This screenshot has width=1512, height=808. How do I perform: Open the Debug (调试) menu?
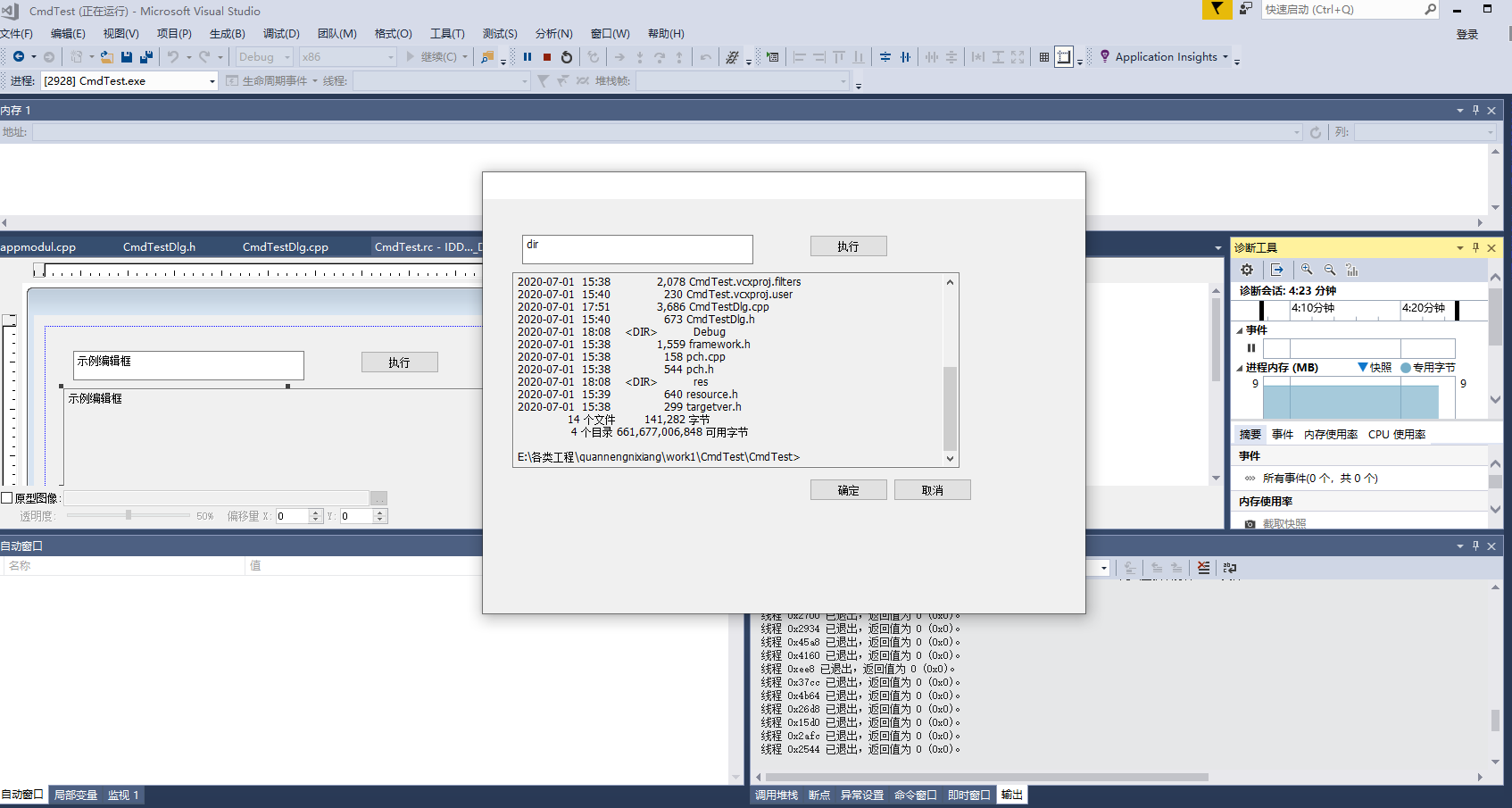281,34
